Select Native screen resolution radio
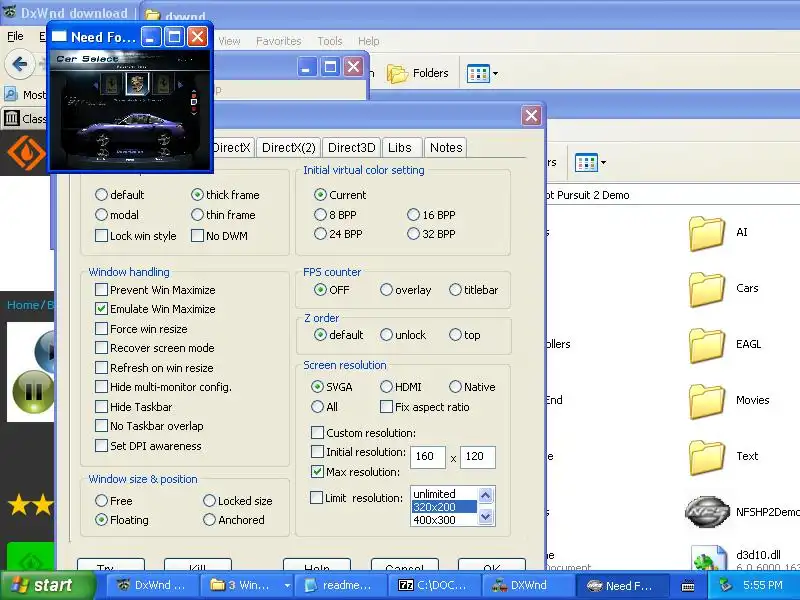Image resolution: width=800 pixels, height=600 pixels. pos(455,387)
